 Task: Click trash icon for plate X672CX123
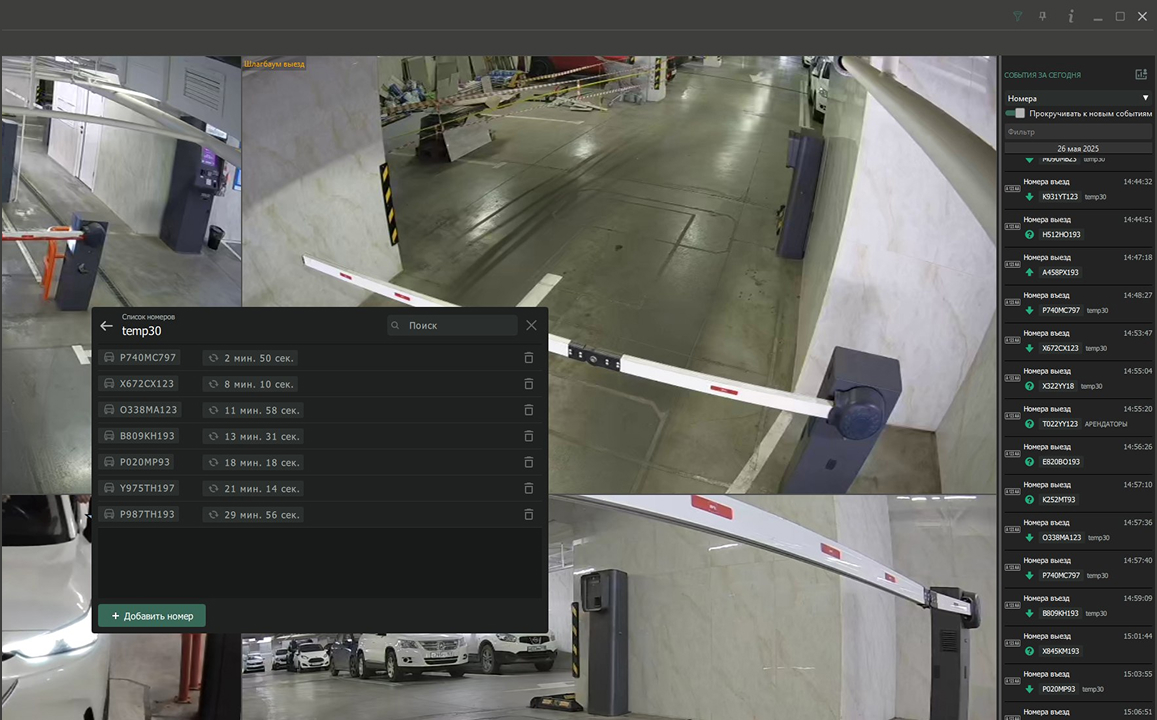(x=529, y=384)
